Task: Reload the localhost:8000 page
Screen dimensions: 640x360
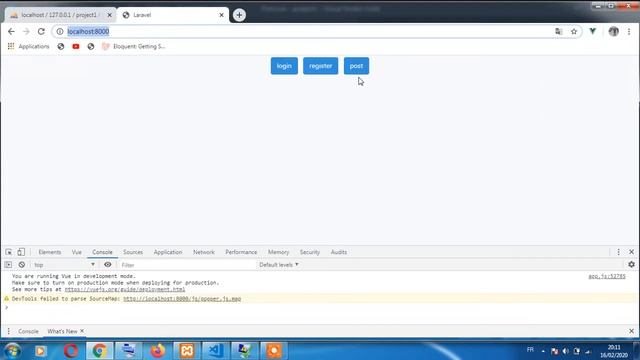Action: point(41,31)
